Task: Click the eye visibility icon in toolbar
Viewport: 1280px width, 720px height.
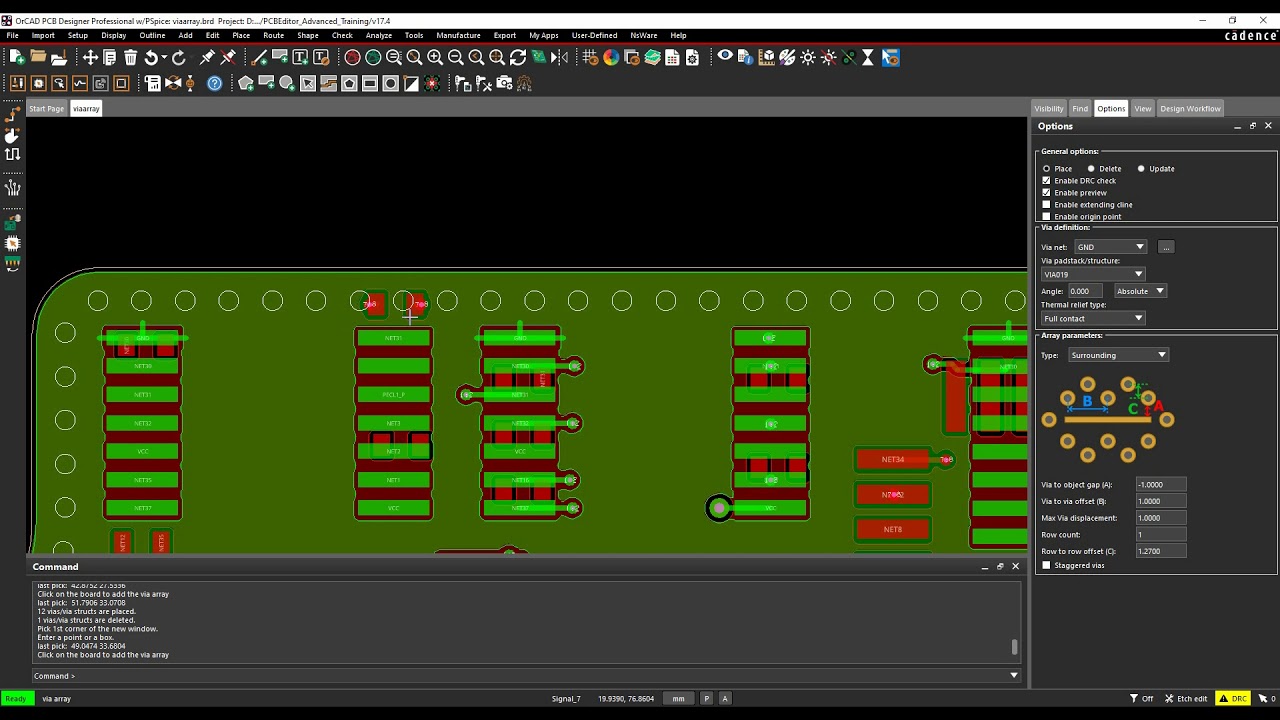Action: [725, 57]
